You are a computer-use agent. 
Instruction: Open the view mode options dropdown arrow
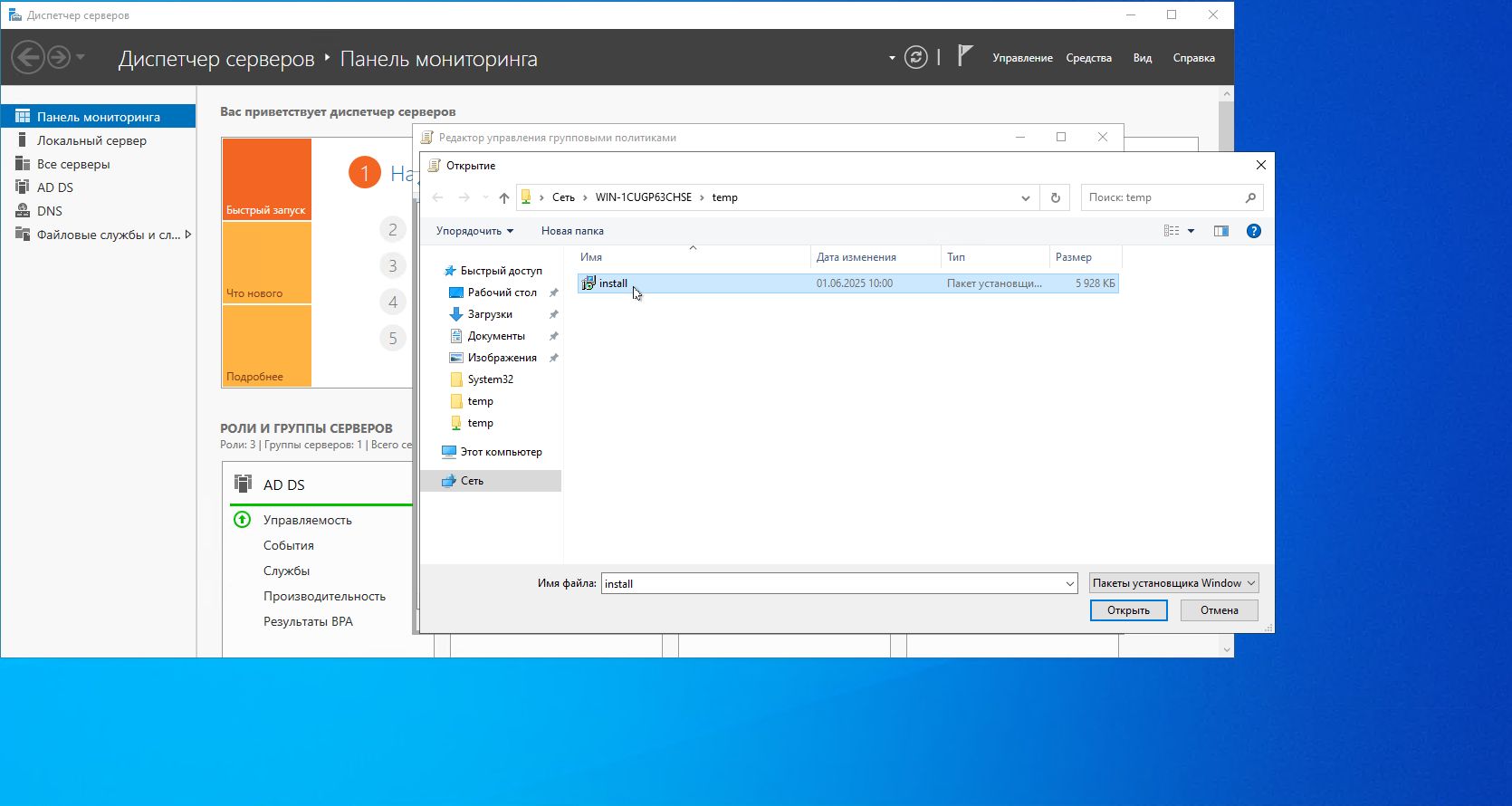pos(1191,231)
